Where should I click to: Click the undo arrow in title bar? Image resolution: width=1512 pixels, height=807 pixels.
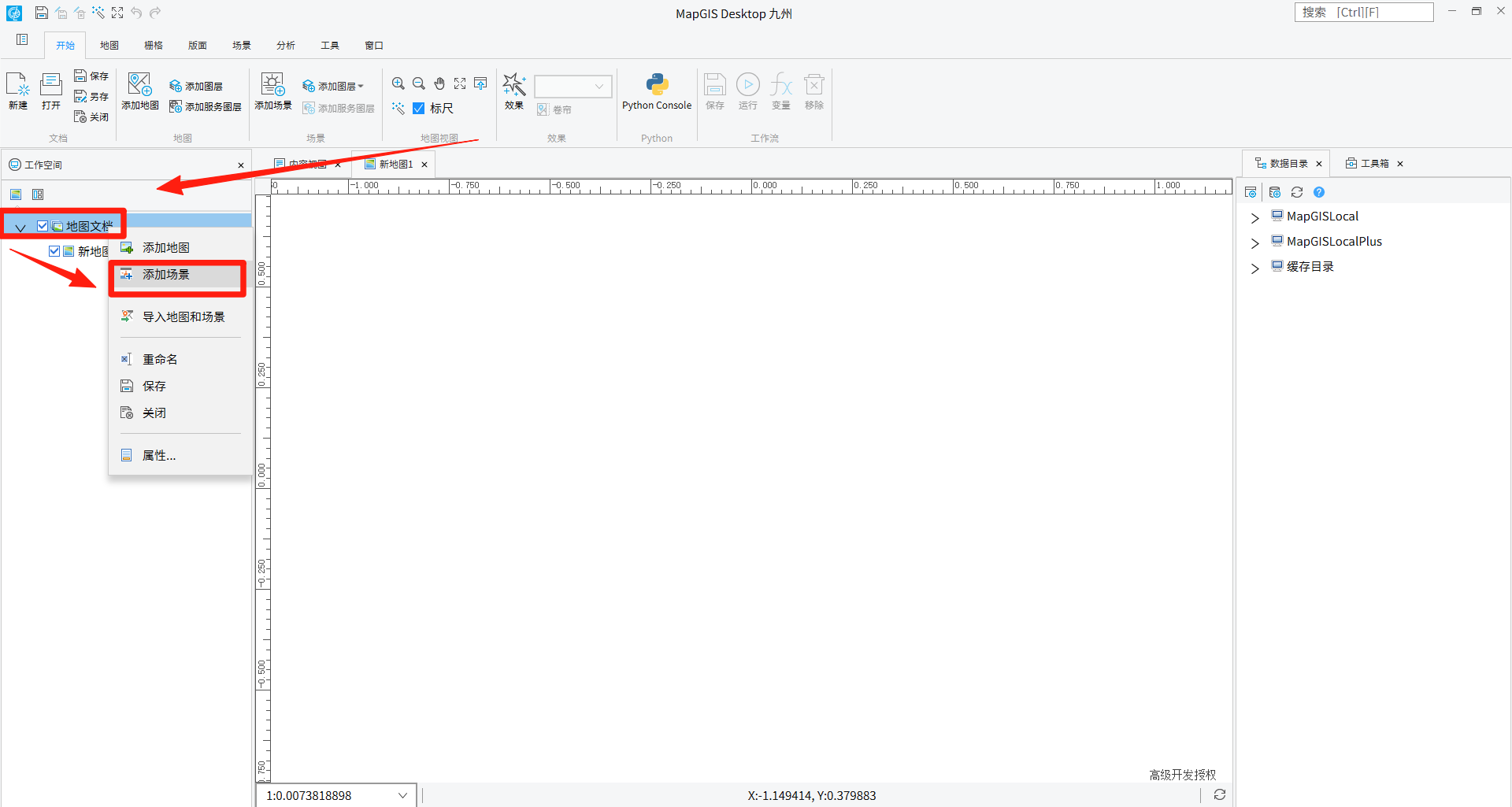[136, 13]
